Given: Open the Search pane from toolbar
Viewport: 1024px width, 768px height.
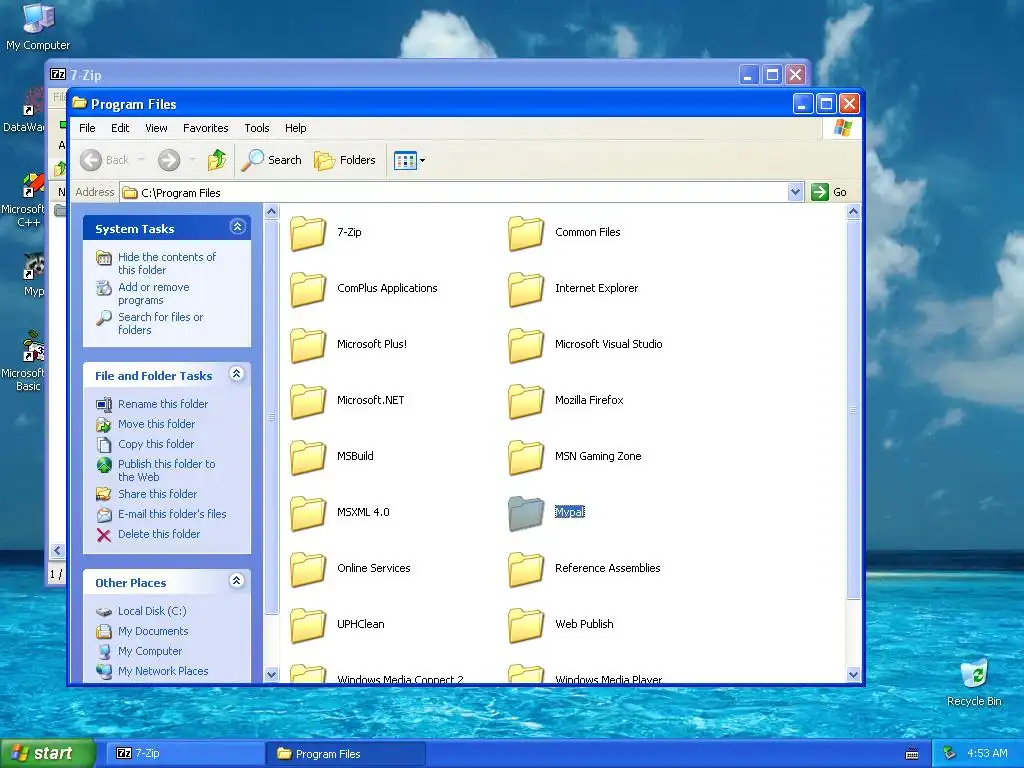Looking at the screenshot, I should 272,160.
